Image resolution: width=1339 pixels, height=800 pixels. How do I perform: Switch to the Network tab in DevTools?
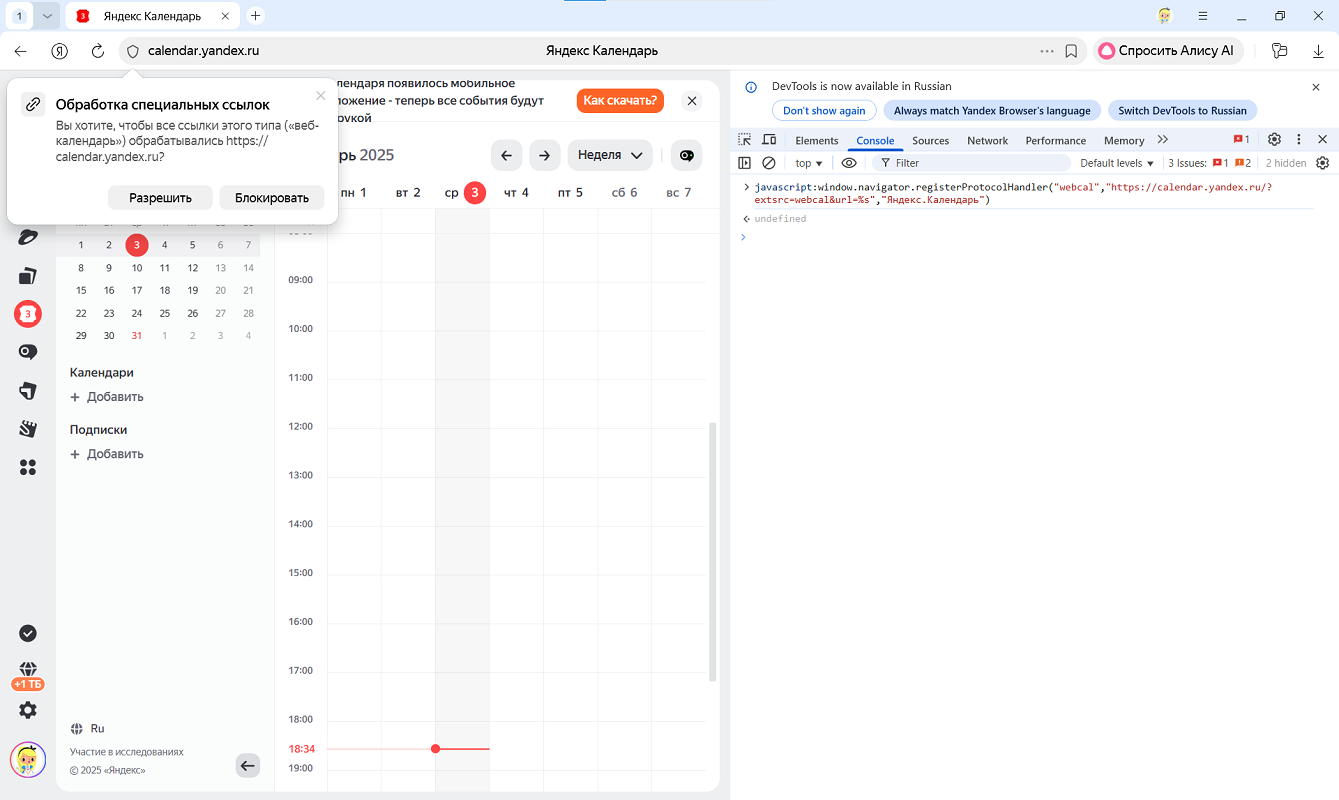point(987,141)
